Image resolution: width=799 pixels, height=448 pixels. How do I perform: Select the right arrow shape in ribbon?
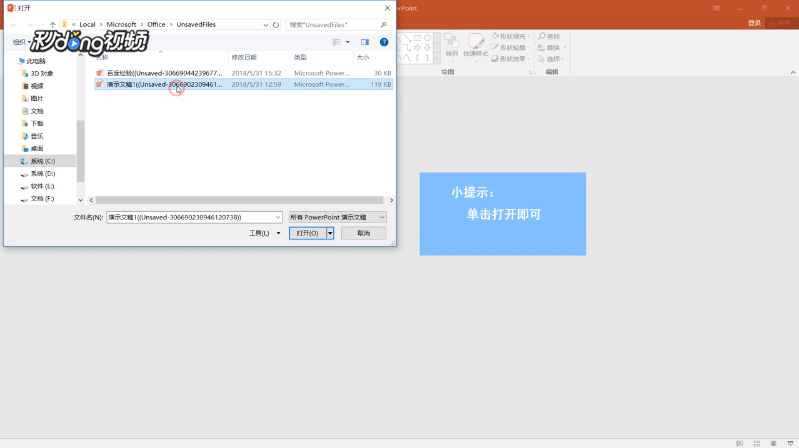[417, 48]
